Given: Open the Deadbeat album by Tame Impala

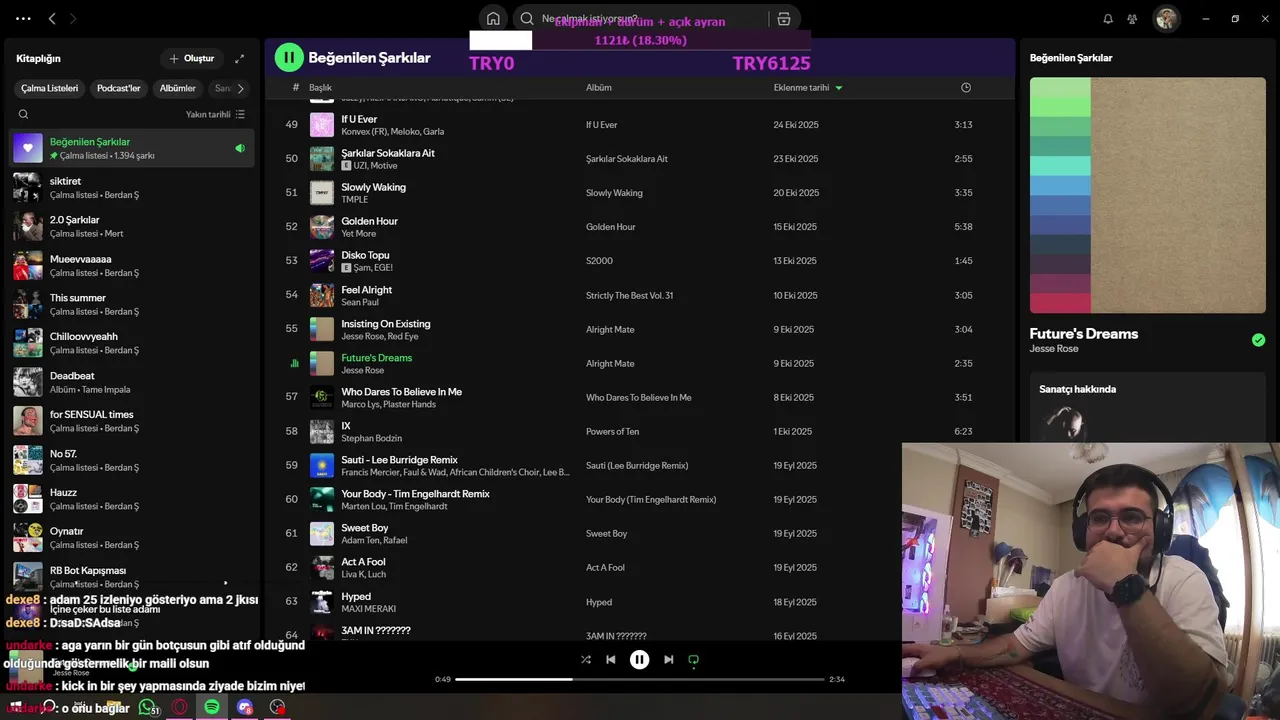Looking at the screenshot, I should tap(131, 382).
